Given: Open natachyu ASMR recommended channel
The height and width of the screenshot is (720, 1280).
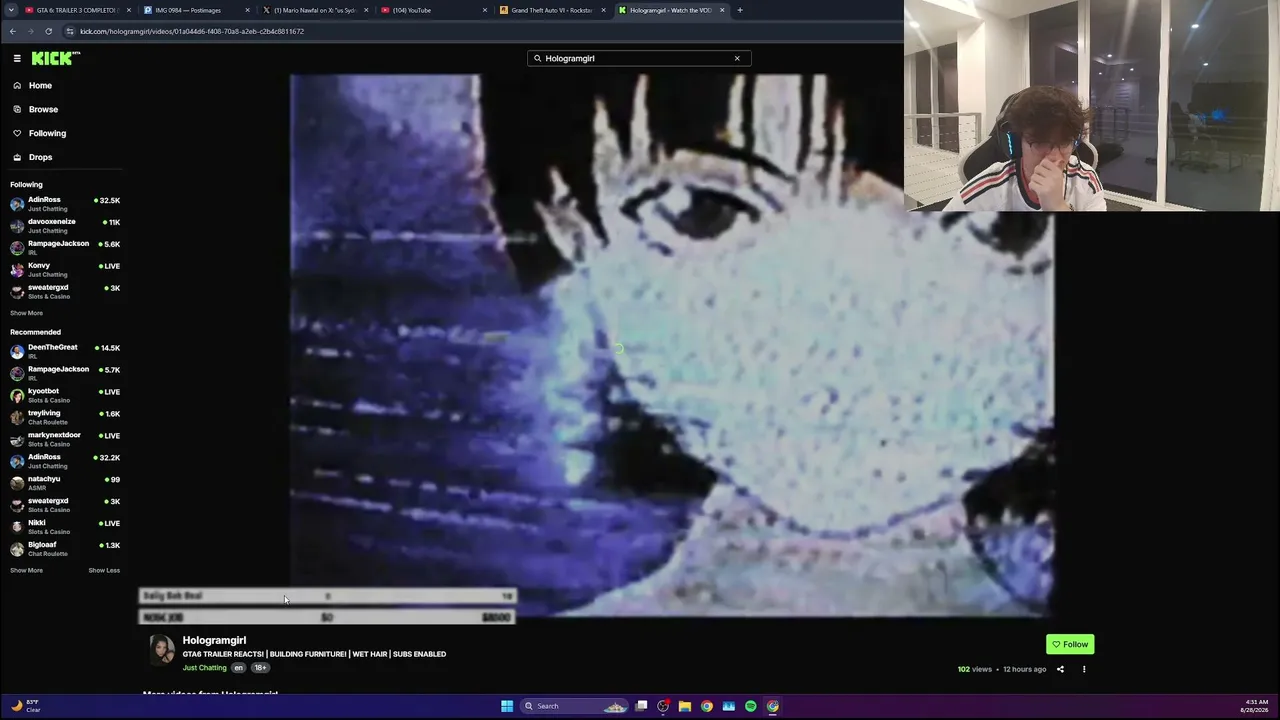Looking at the screenshot, I should pos(65,483).
